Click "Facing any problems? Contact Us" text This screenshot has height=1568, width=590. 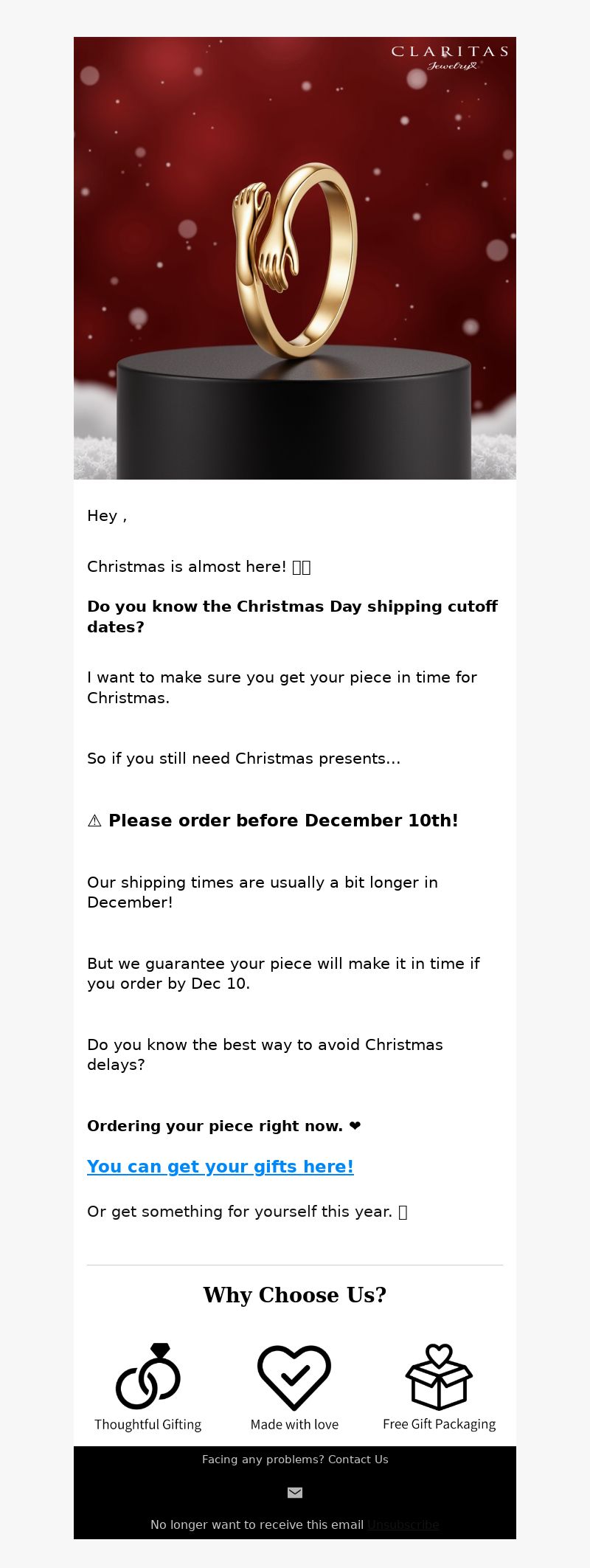point(295,1460)
